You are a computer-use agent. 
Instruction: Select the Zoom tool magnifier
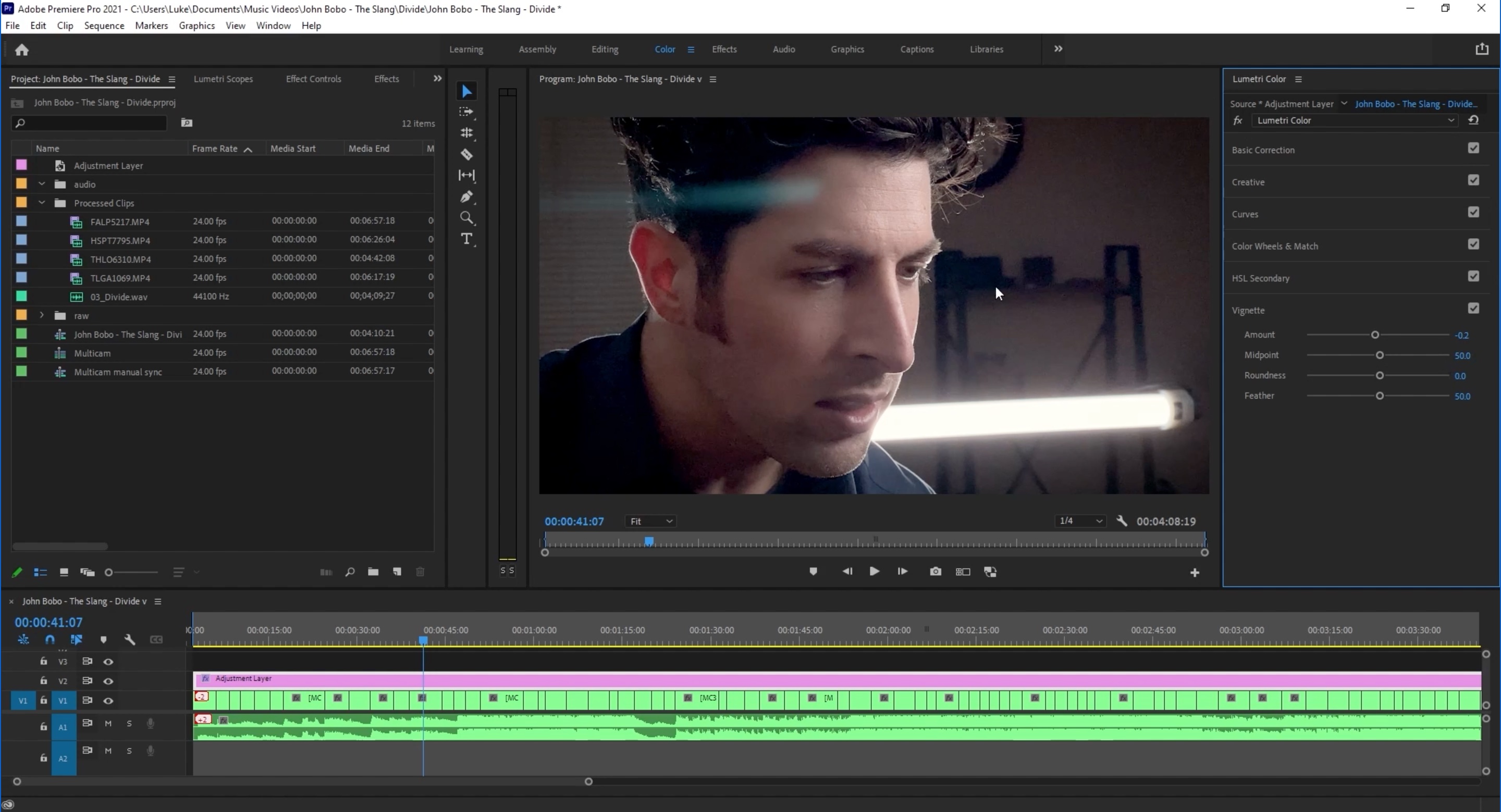tap(467, 218)
